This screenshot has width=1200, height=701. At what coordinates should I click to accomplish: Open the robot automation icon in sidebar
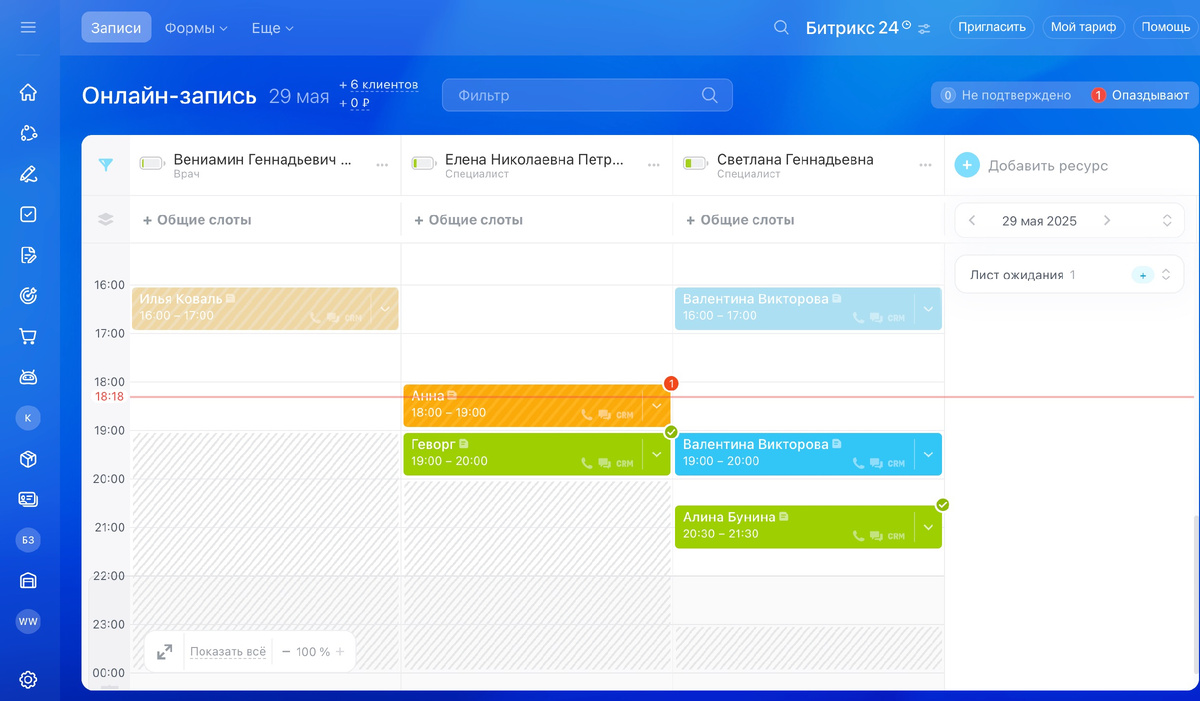pos(27,377)
